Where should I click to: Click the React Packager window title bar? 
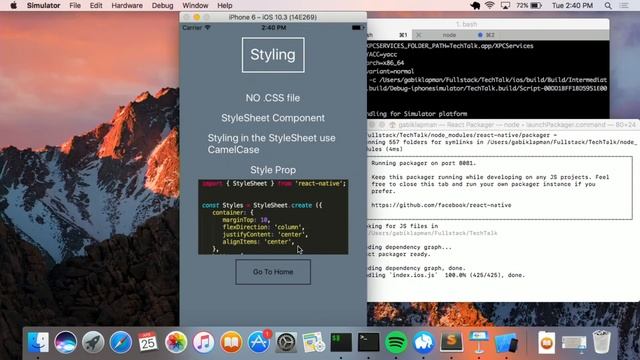503,124
